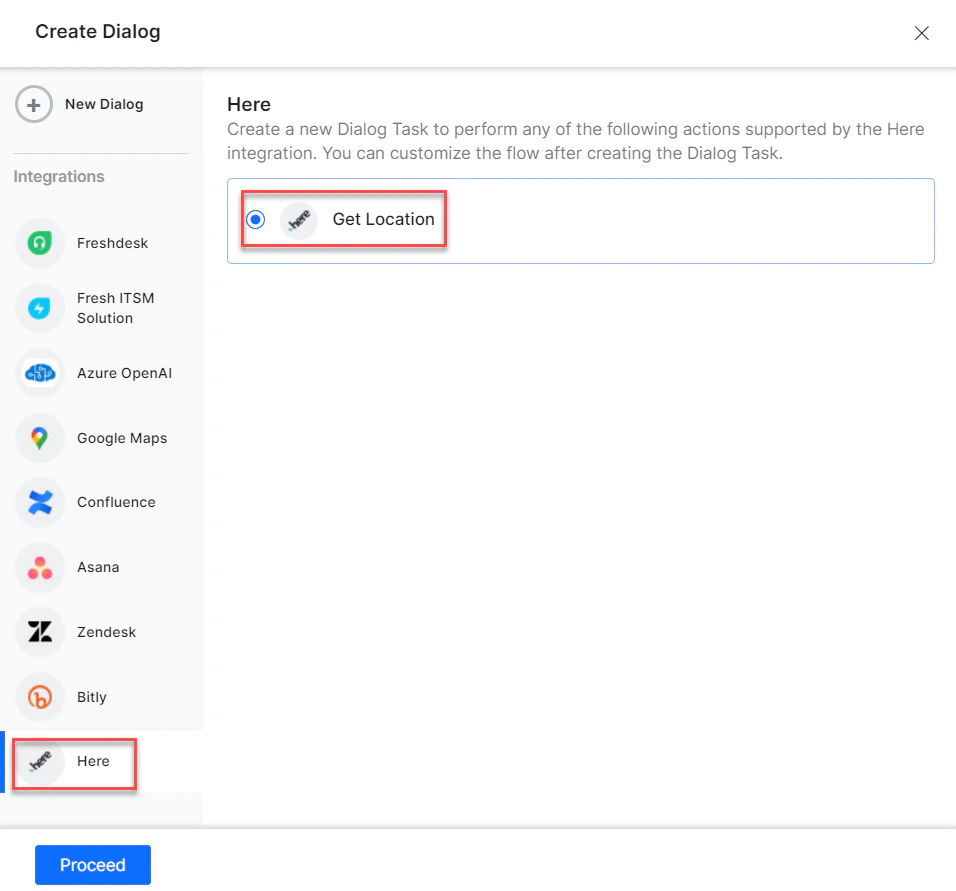The height and width of the screenshot is (891, 956).
Task: Close the Create Dialog window
Action: [x=921, y=32]
